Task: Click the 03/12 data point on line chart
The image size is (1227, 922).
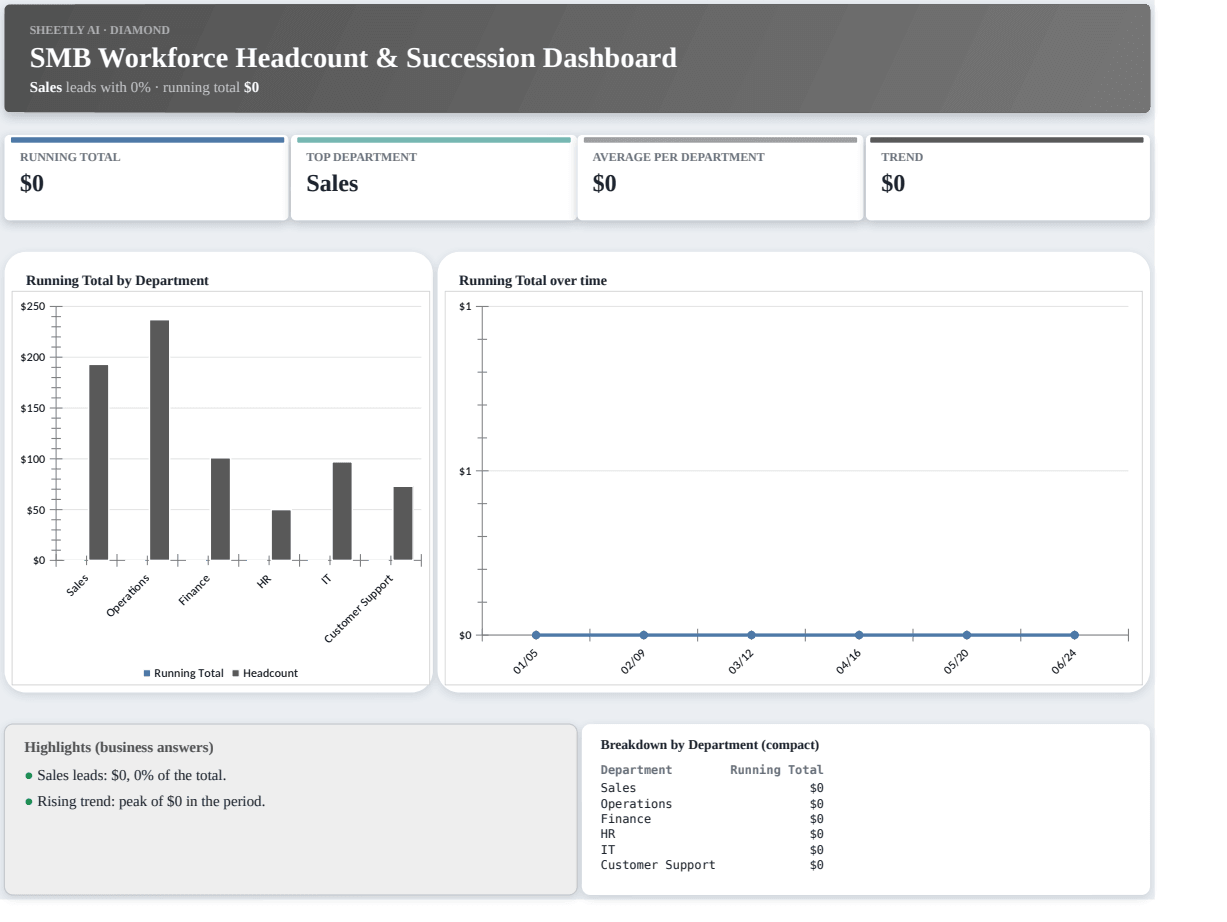Action: 751,635
